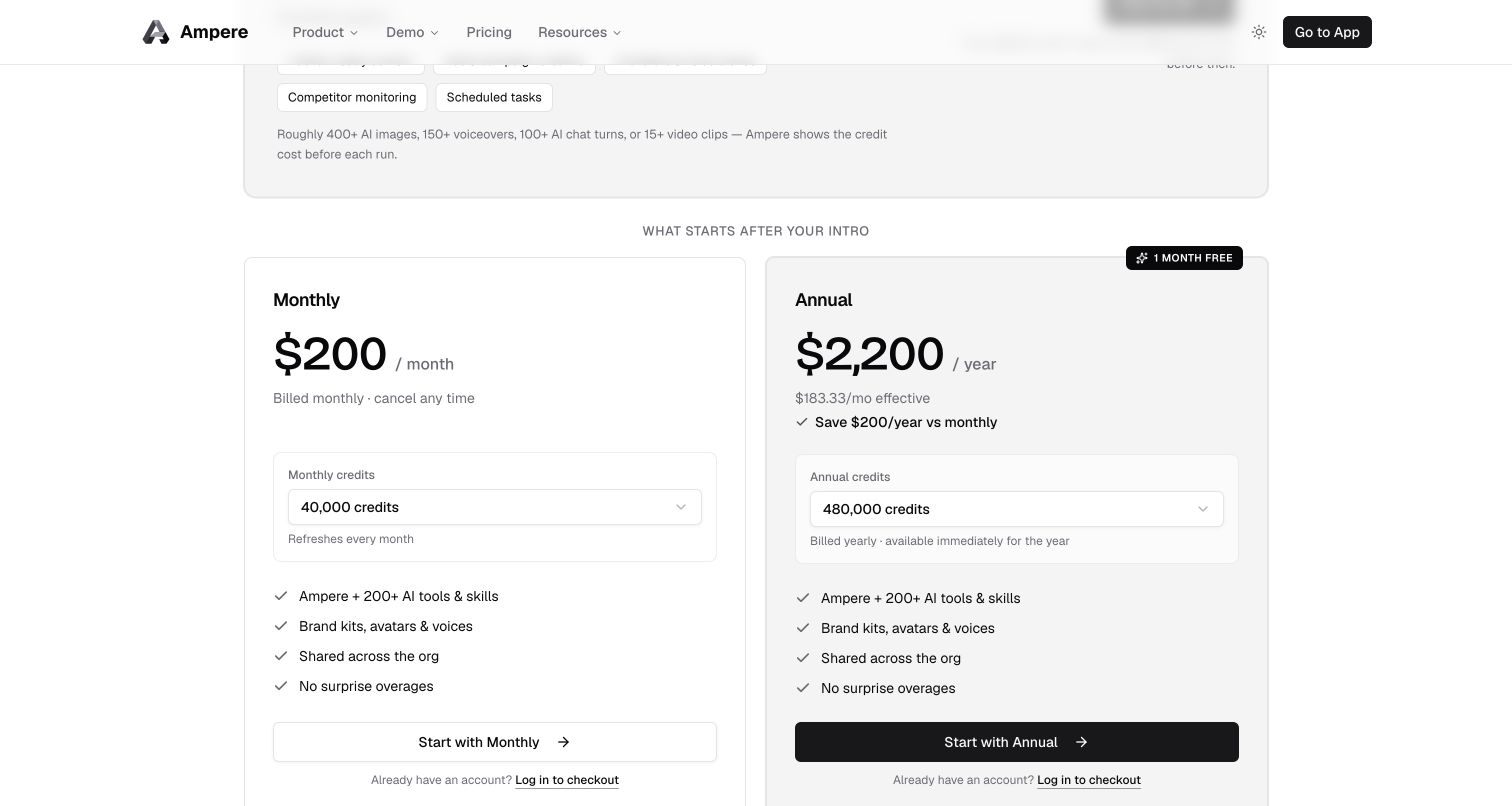1512x806 pixels.
Task: Click Log in to checkout under Annual
Action: pyautogui.click(x=1089, y=780)
